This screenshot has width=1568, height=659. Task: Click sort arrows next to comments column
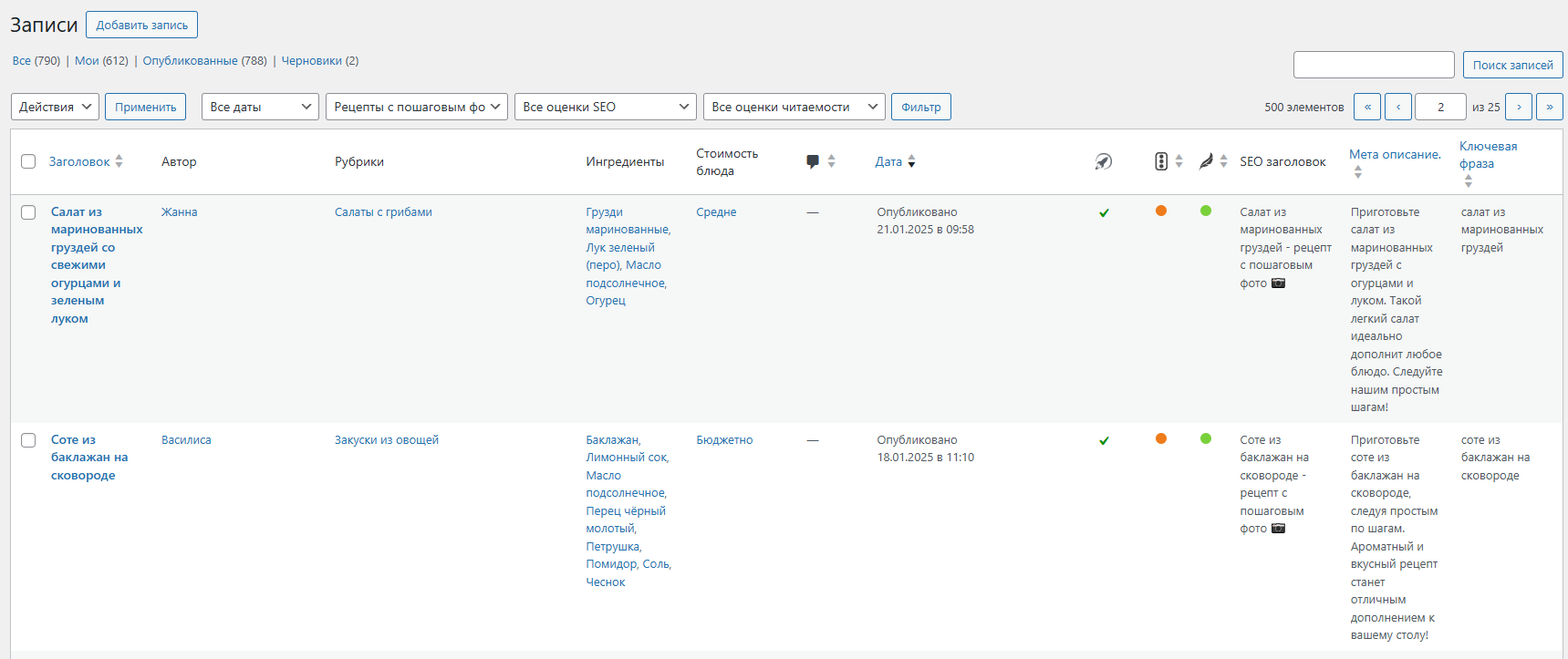[x=831, y=161]
